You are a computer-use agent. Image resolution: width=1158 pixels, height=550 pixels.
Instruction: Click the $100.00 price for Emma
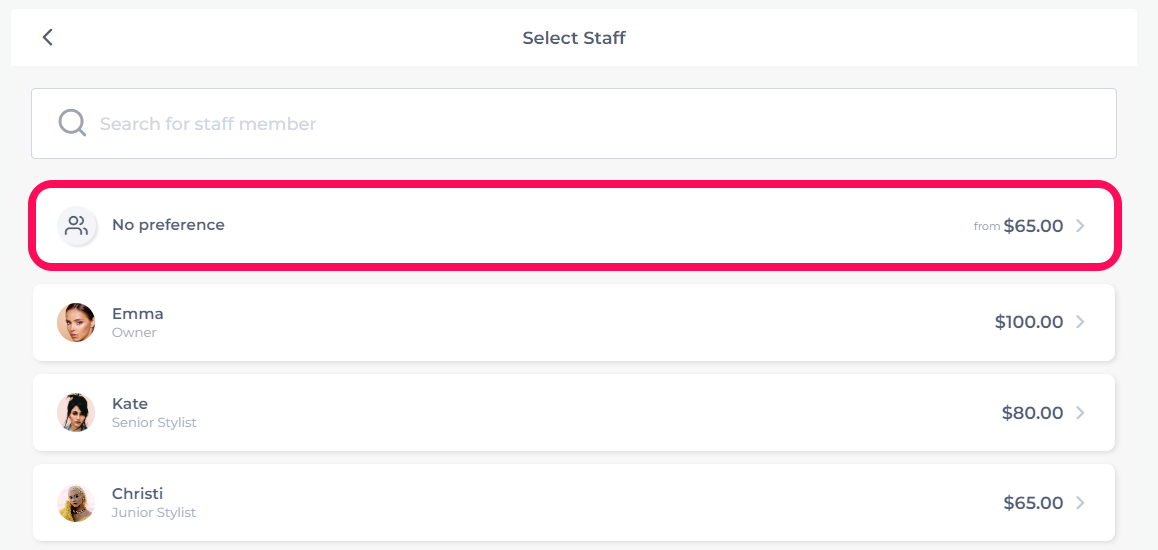[x=1029, y=322]
